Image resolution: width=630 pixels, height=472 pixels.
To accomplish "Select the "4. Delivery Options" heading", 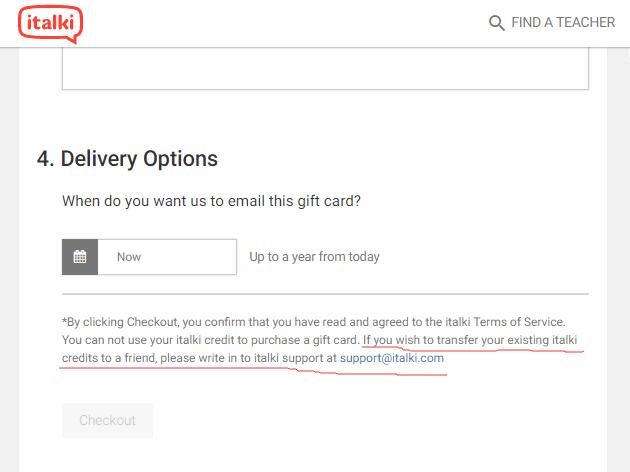I will (x=127, y=159).
